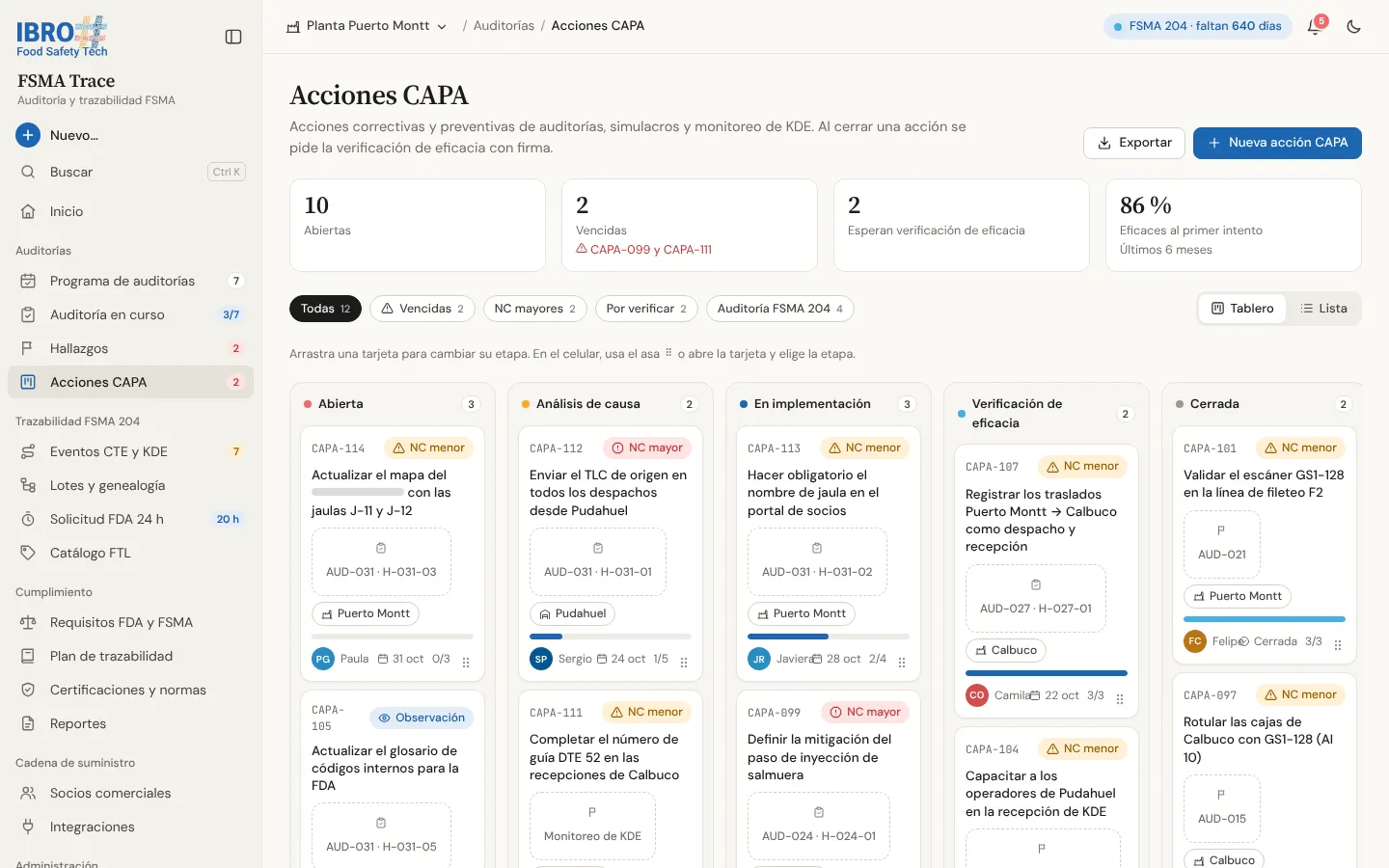1389x868 pixels.
Task: Click the NC mayor badge on CAPA-112
Action: (x=647, y=448)
